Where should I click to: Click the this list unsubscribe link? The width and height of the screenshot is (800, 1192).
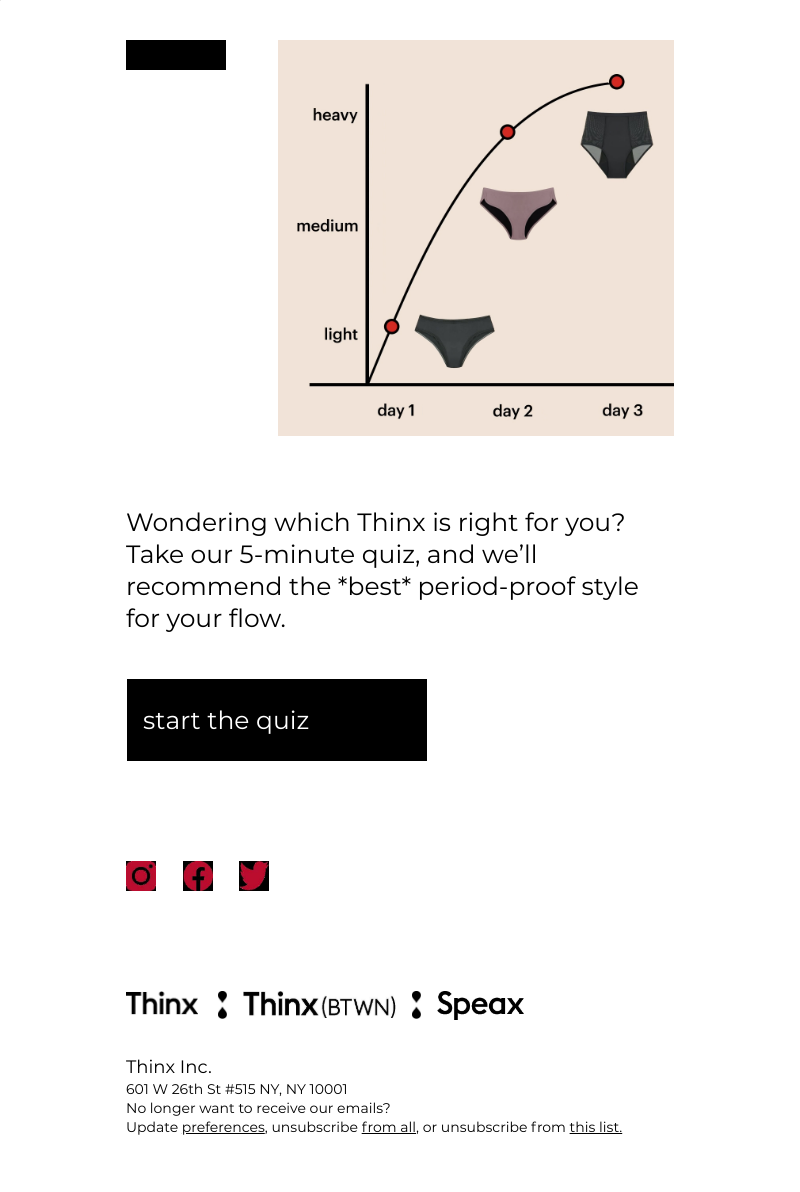[x=595, y=1127]
